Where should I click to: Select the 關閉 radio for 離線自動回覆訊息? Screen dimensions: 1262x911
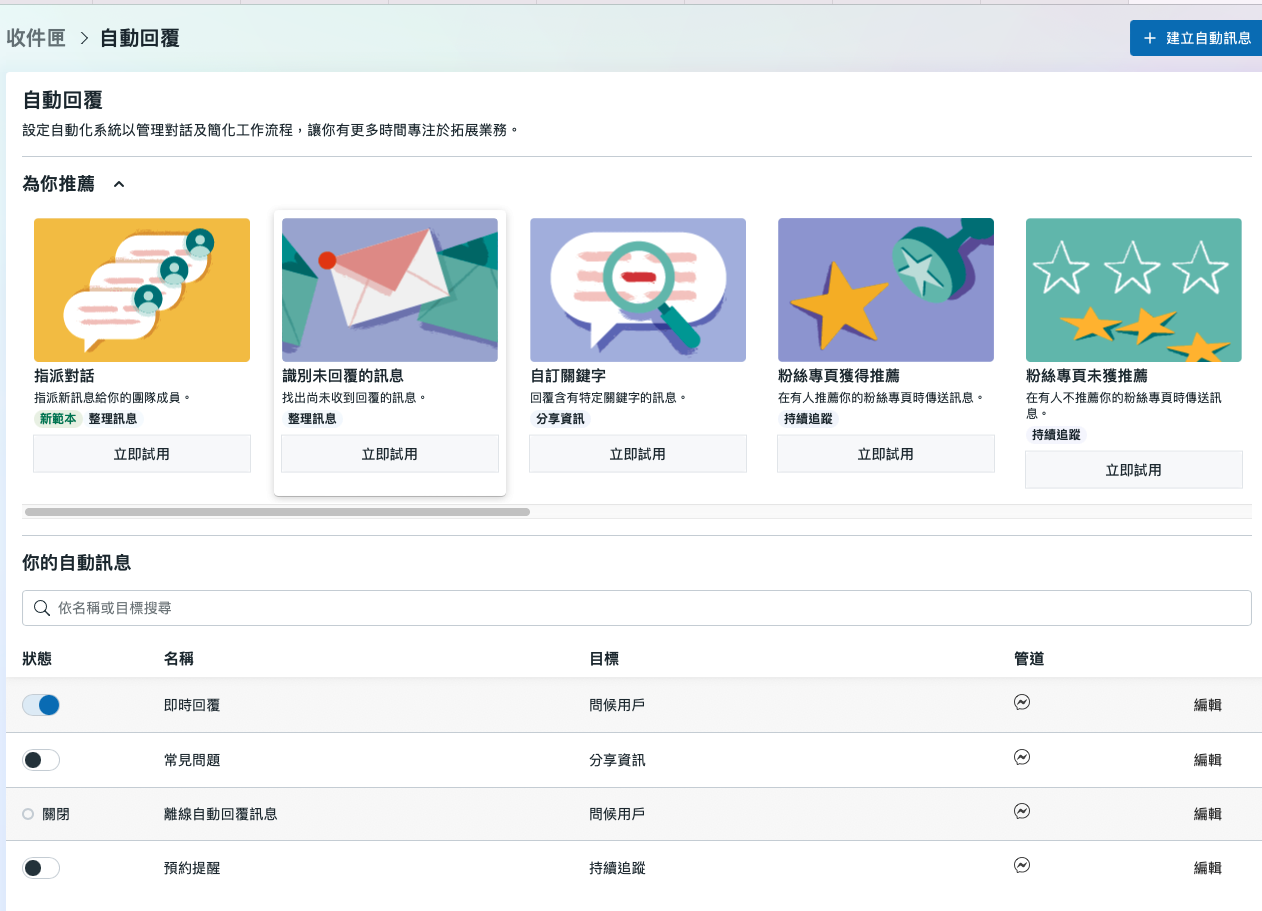coord(28,814)
